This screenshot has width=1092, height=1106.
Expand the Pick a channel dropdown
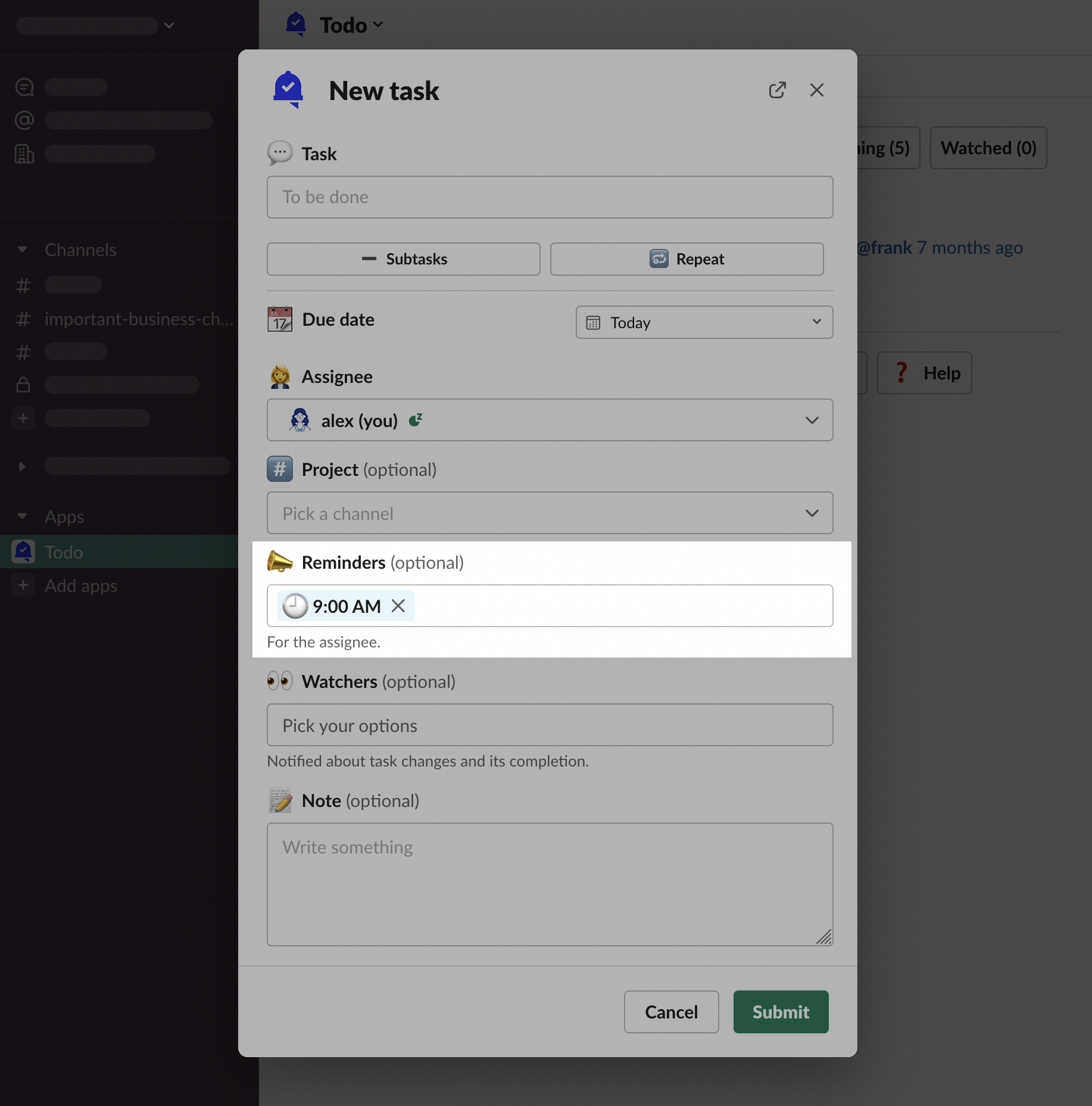pos(550,513)
